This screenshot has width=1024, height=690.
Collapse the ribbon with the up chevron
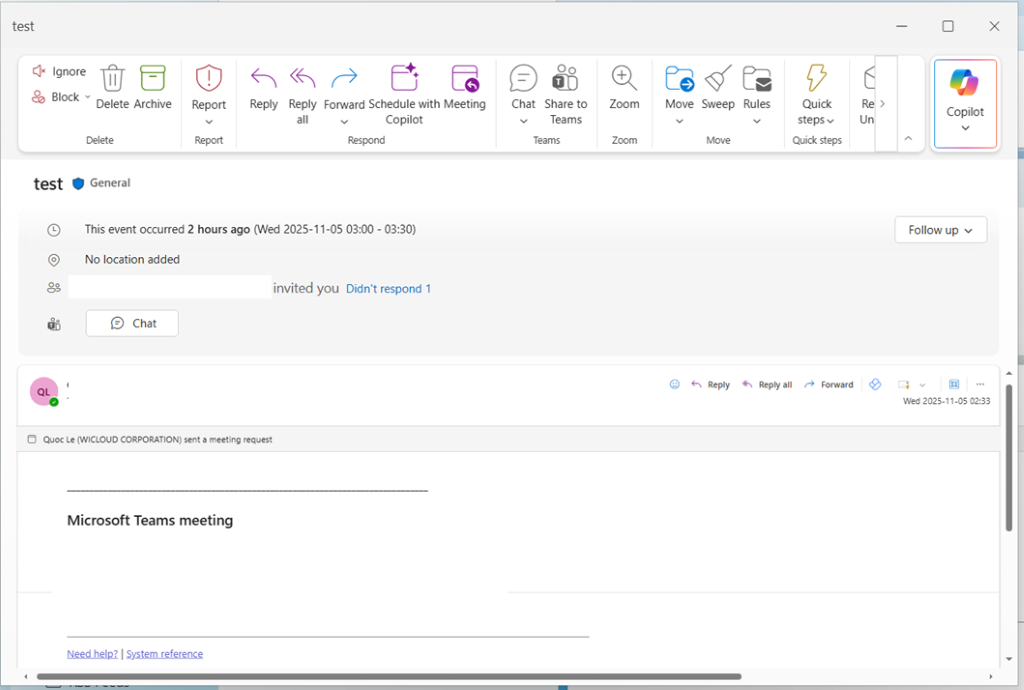[x=908, y=138]
